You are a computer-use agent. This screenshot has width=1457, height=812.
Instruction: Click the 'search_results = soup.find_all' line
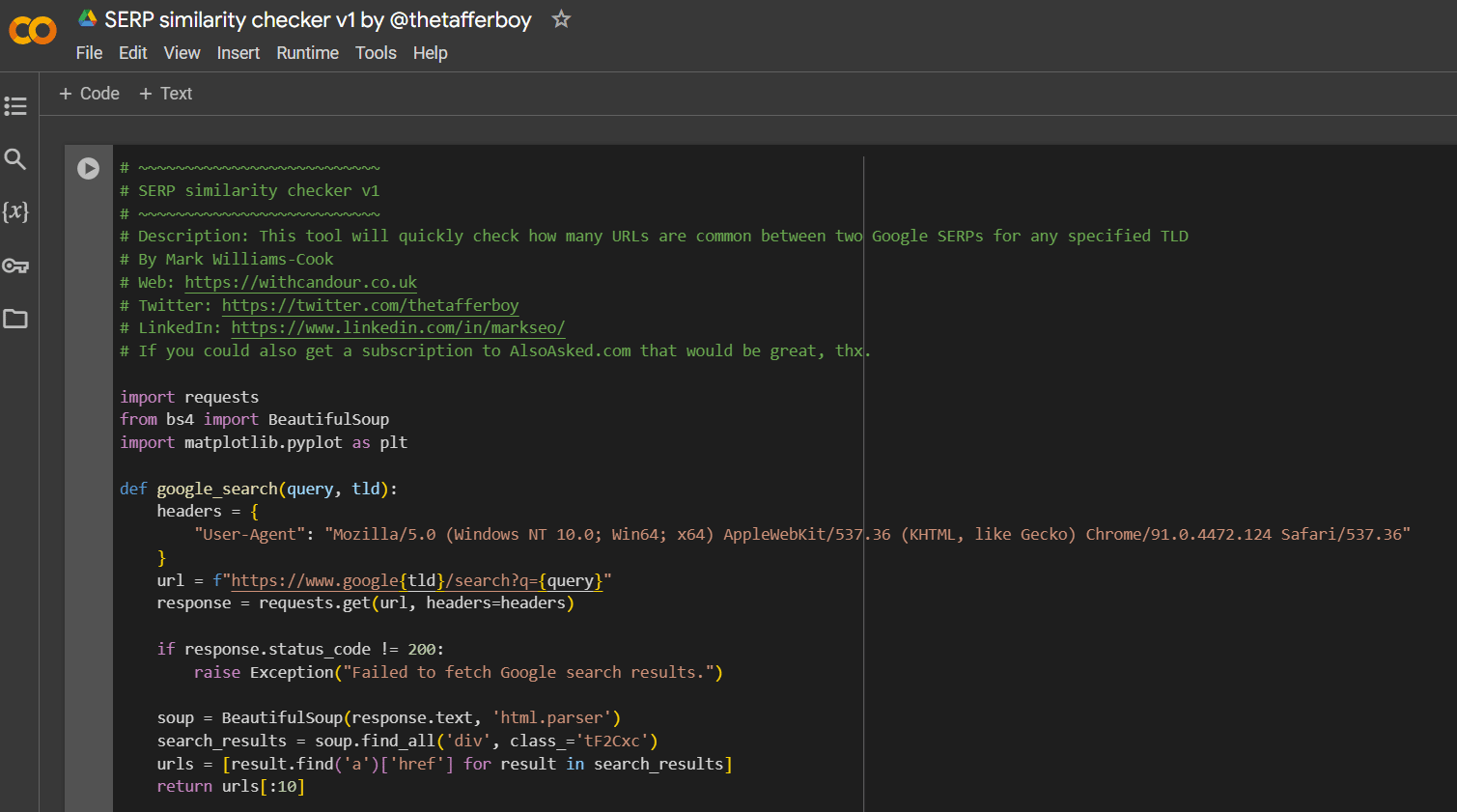click(407, 741)
